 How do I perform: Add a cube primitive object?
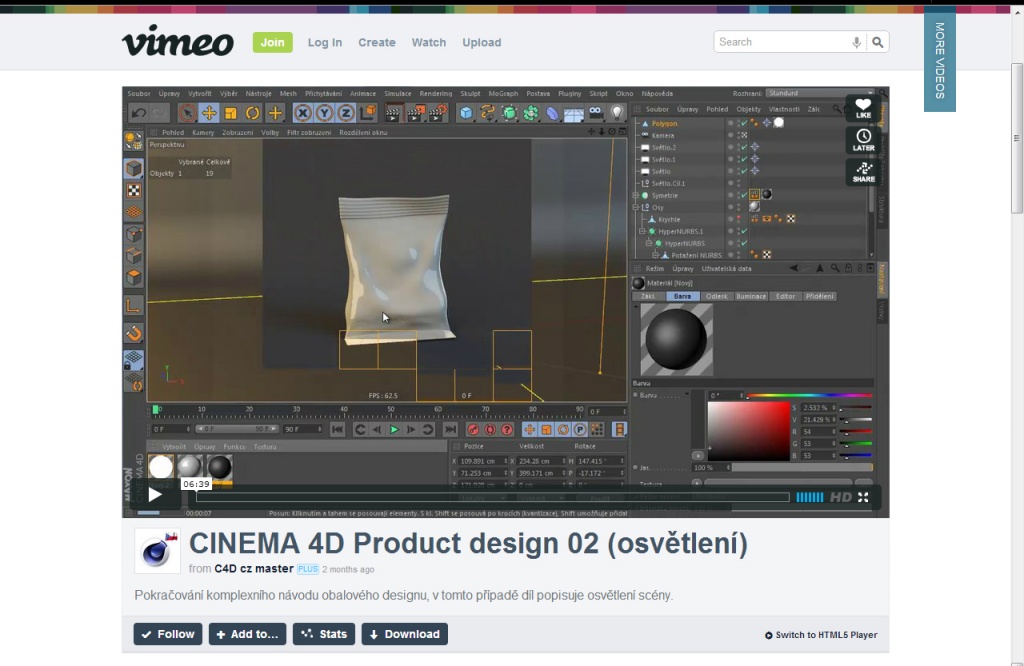466,113
